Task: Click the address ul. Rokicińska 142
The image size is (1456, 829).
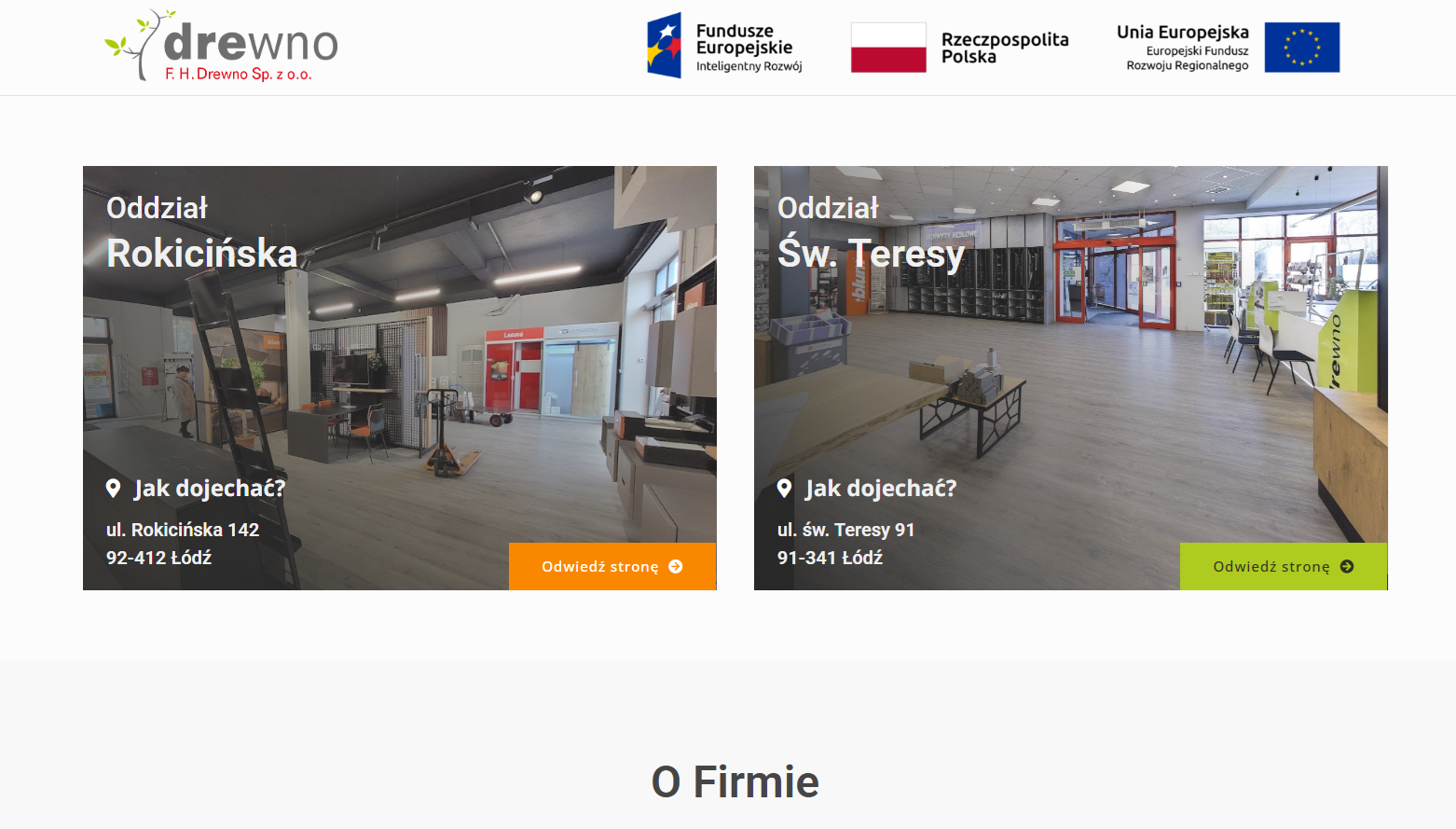Action: pyautogui.click(x=183, y=530)
